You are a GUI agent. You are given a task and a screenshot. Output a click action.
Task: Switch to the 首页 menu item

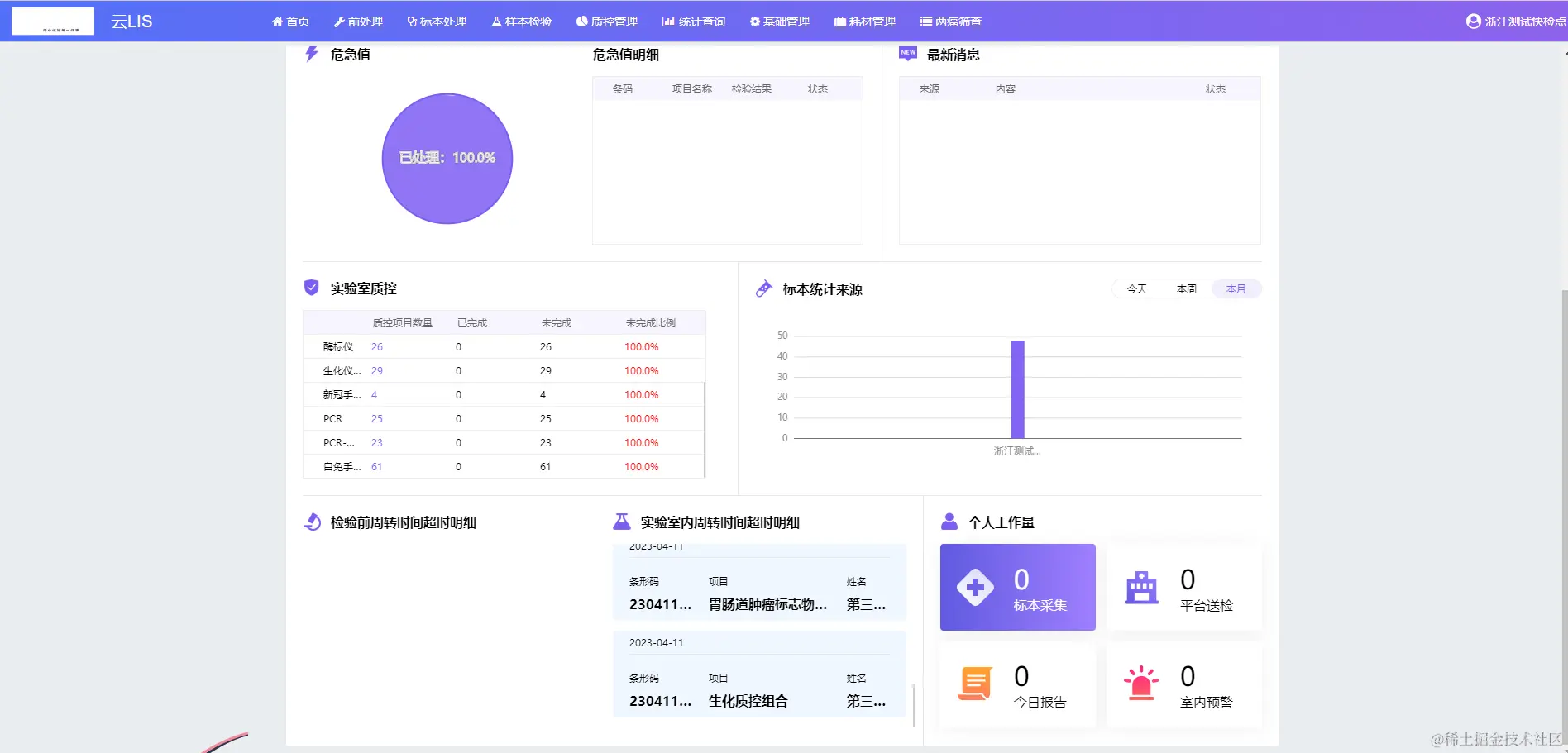pos(290,21)
